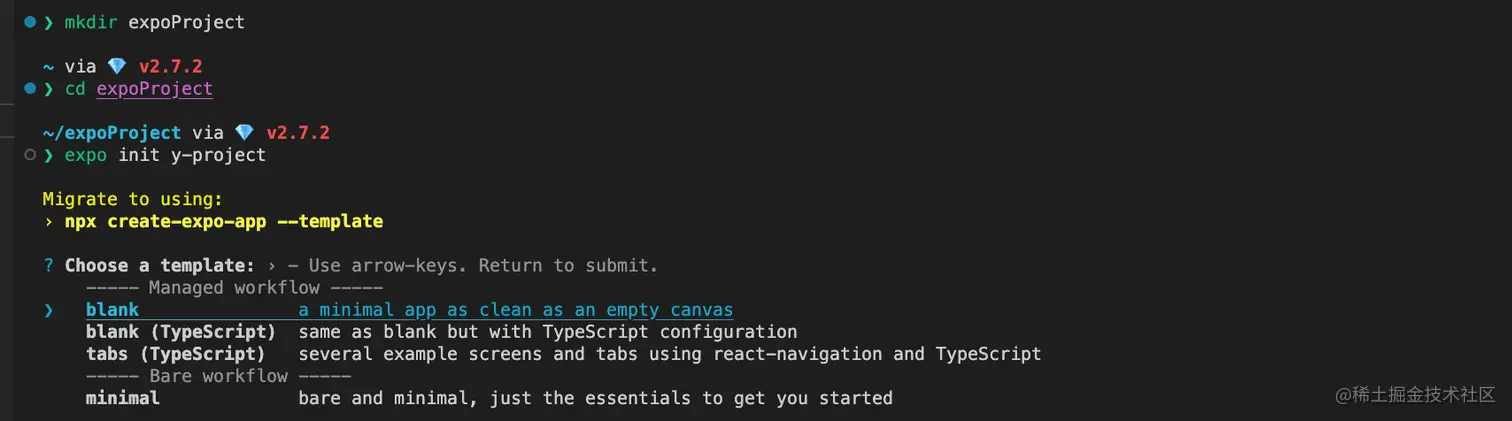
Task: Click the gem icon after ~/expoProject via
Action: click(x=244, y=133)
